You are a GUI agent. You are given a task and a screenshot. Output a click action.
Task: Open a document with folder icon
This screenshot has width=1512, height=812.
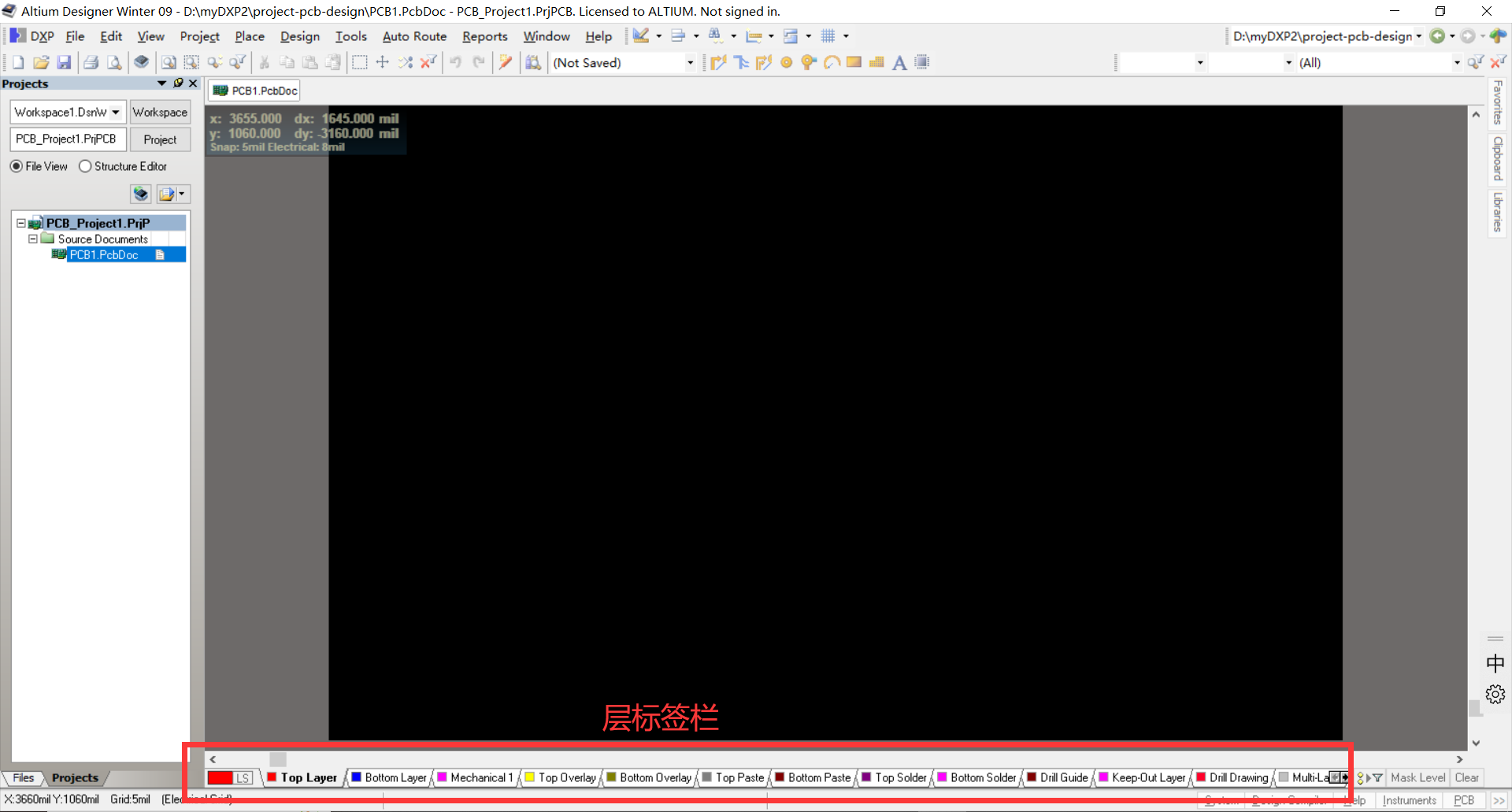coord(41,62)
